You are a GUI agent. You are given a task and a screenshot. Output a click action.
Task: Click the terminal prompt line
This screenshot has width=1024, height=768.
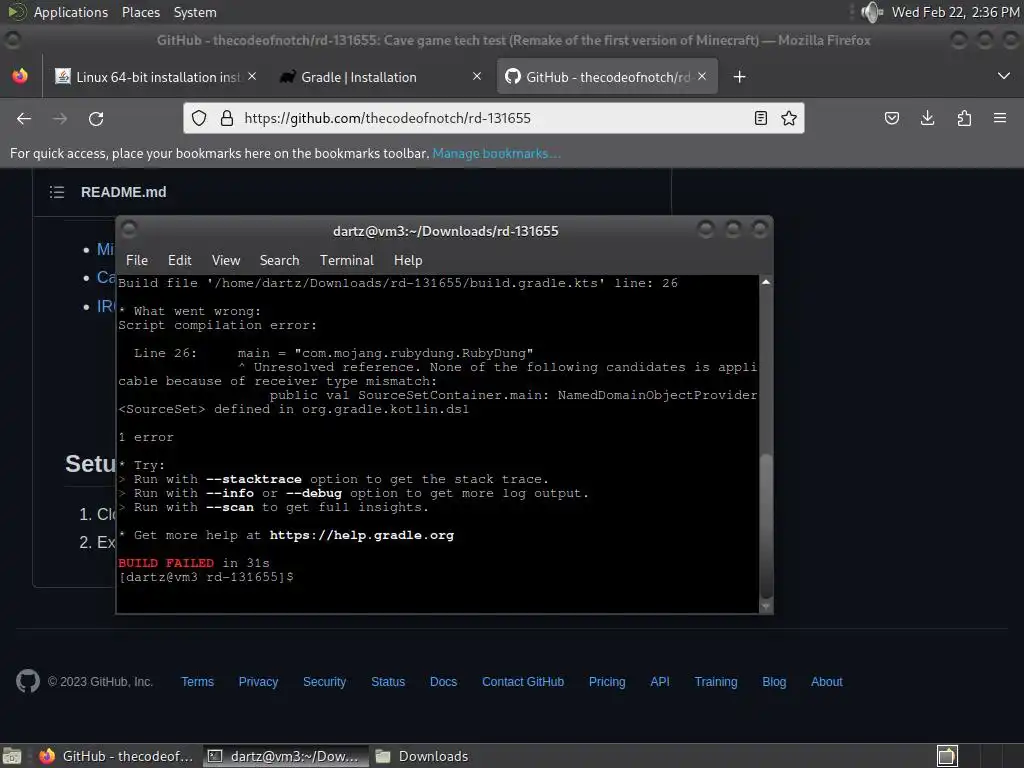206,577
